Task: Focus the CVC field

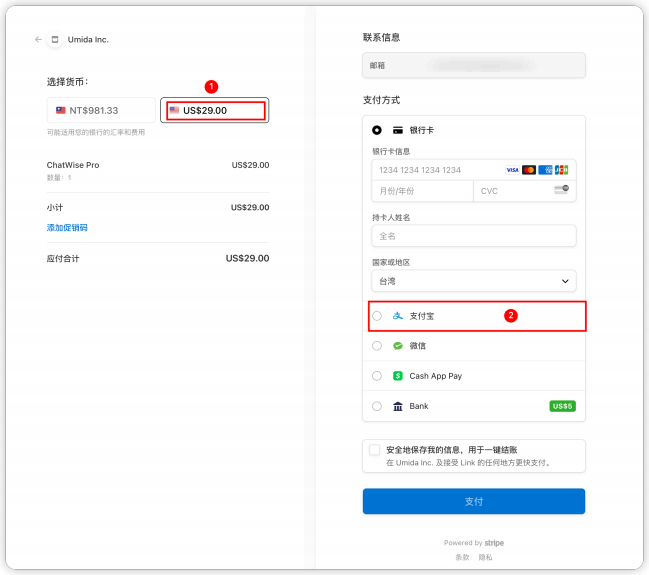Action: click(x=524, y=191)
